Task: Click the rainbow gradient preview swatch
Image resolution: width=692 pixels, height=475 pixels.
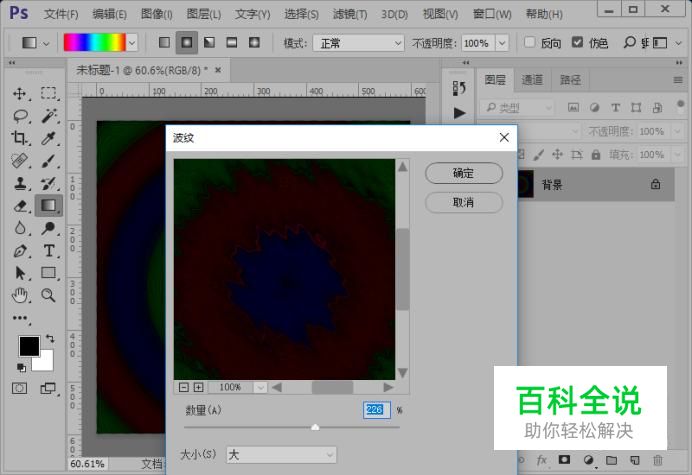Action: [95, 43]
